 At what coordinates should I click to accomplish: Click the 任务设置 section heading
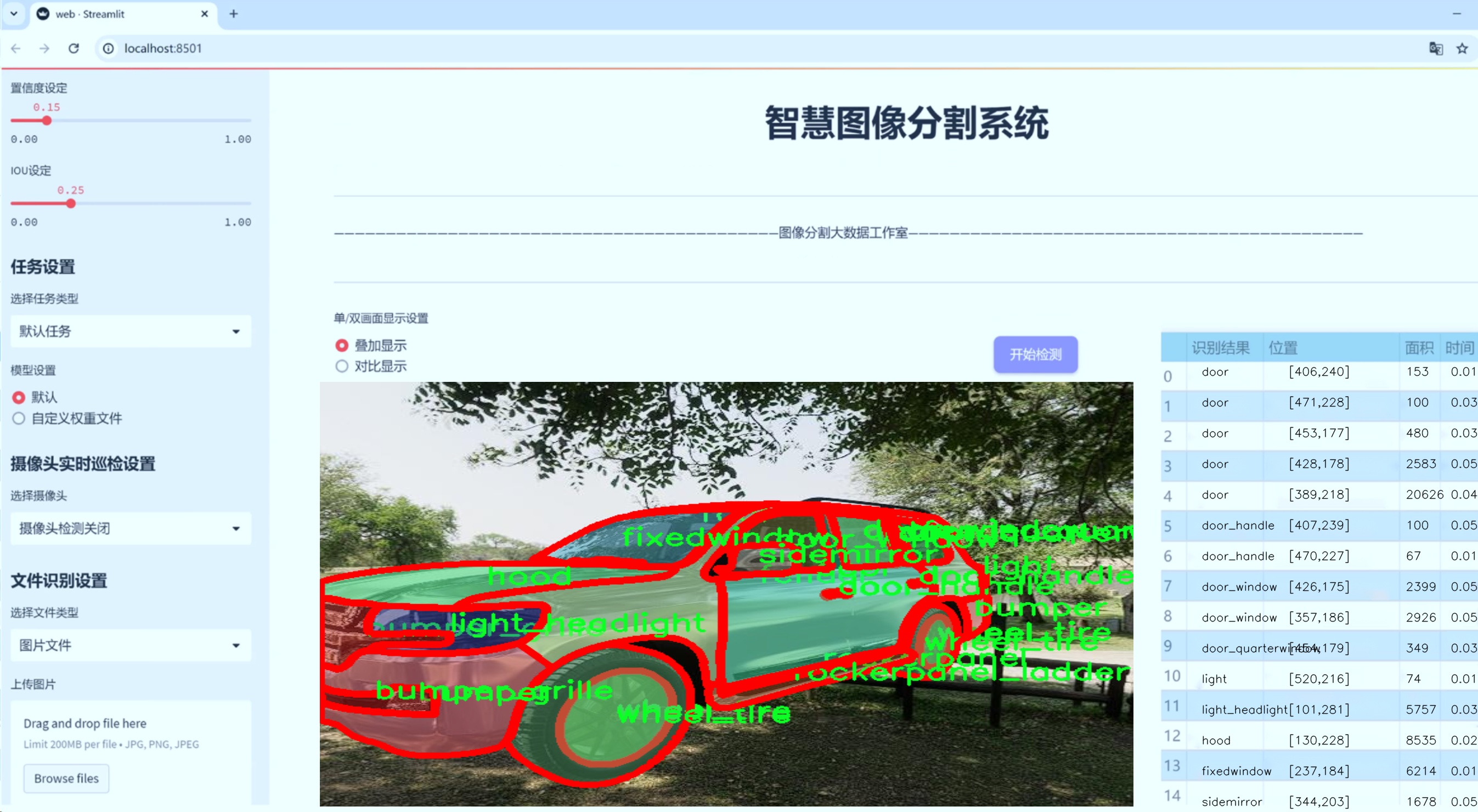tap(43, 267)
